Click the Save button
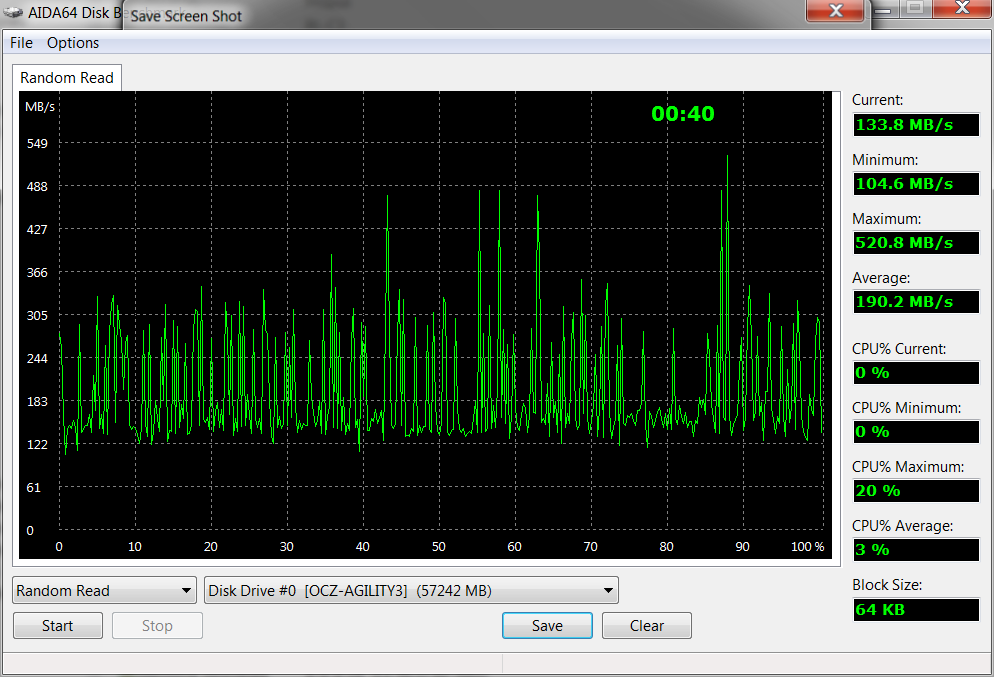This screenshot has width=994, height=677. click(547, 626)
